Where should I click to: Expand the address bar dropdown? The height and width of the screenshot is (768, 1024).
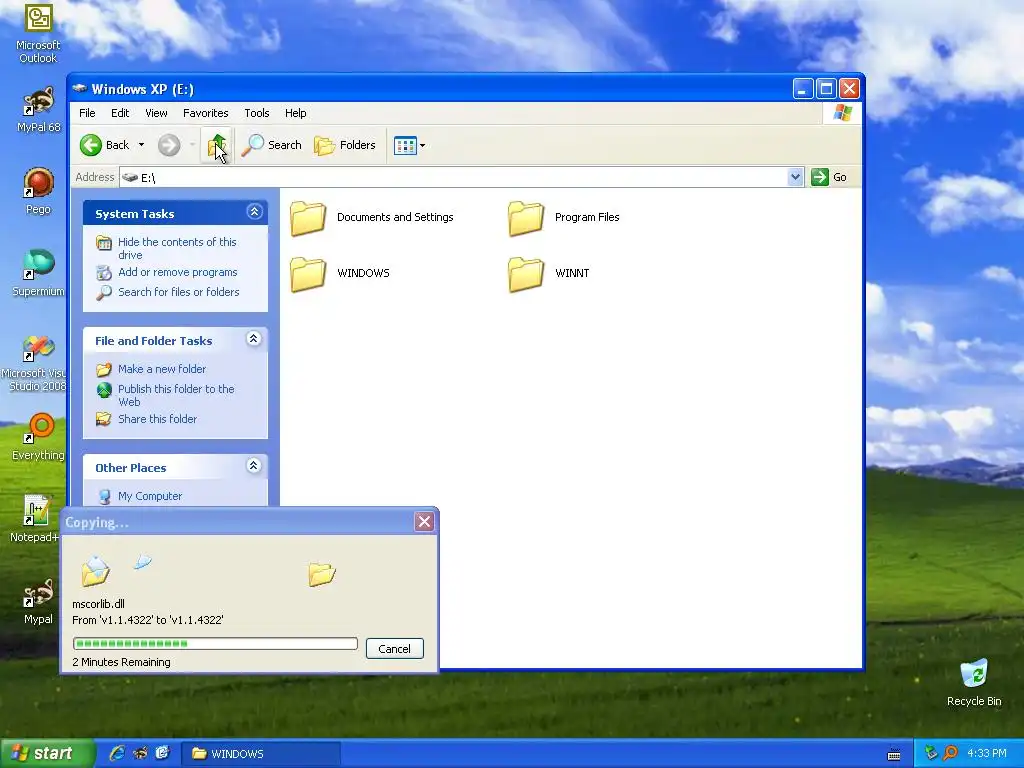(x=795, y=177)
